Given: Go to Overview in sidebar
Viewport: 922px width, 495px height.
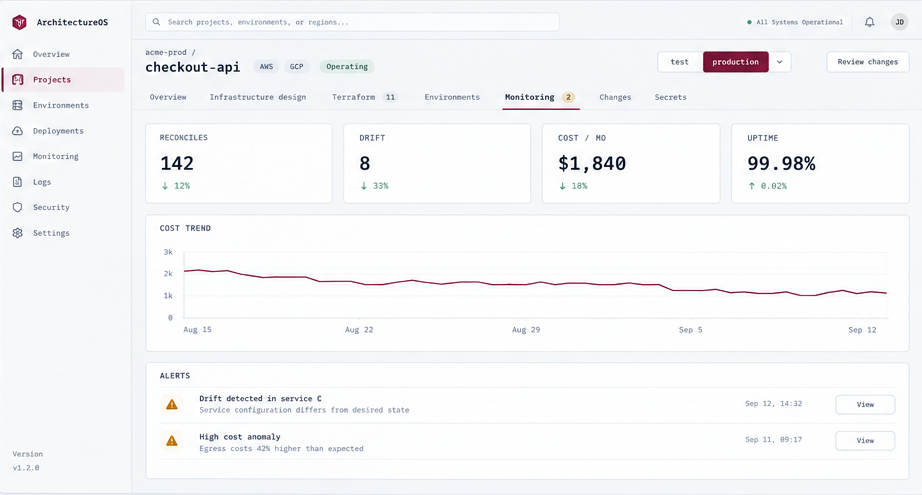Looking at the screenshot, I should [x=64, y=54].
